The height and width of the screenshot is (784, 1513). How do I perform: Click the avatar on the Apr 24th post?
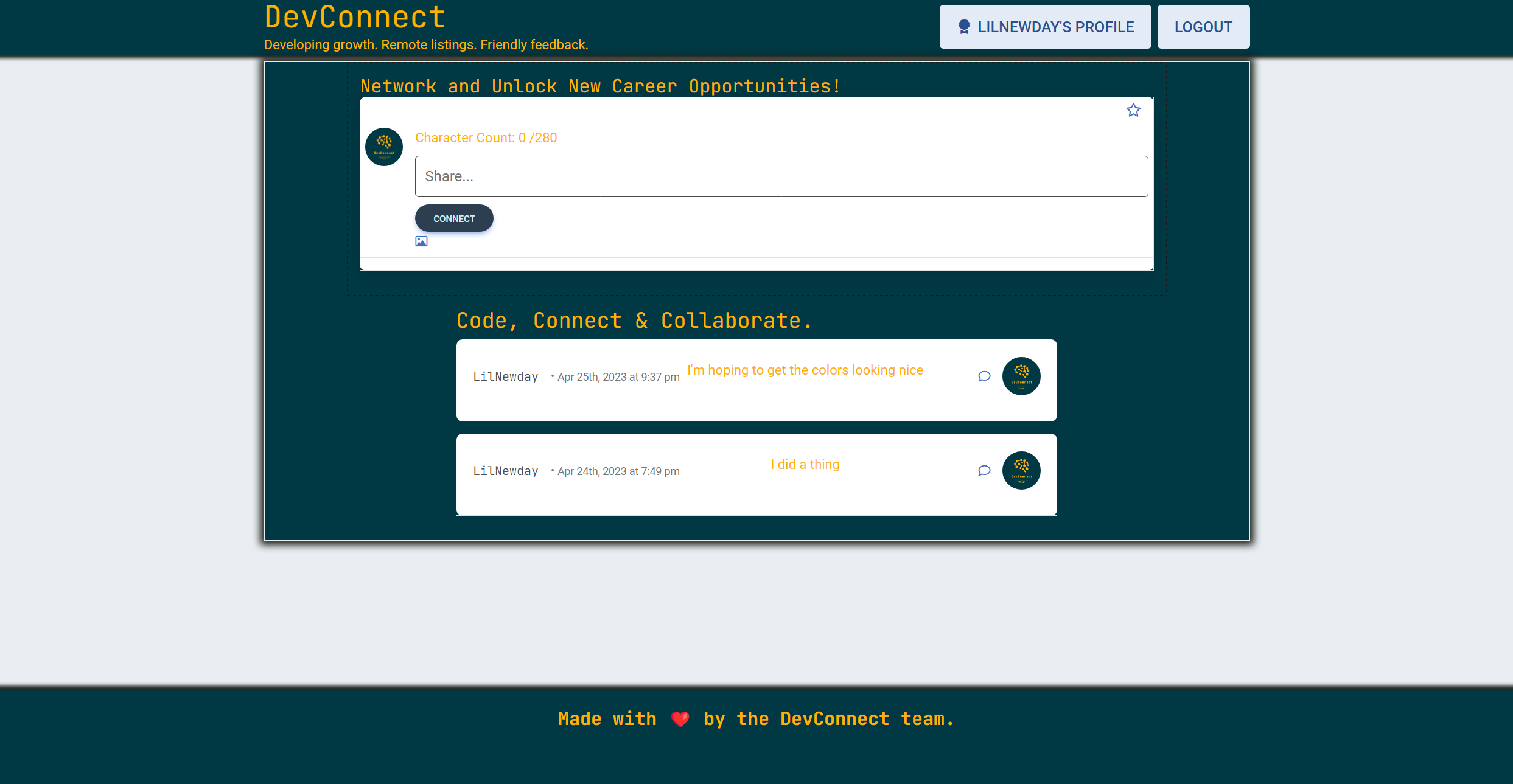coord(1021,470)
